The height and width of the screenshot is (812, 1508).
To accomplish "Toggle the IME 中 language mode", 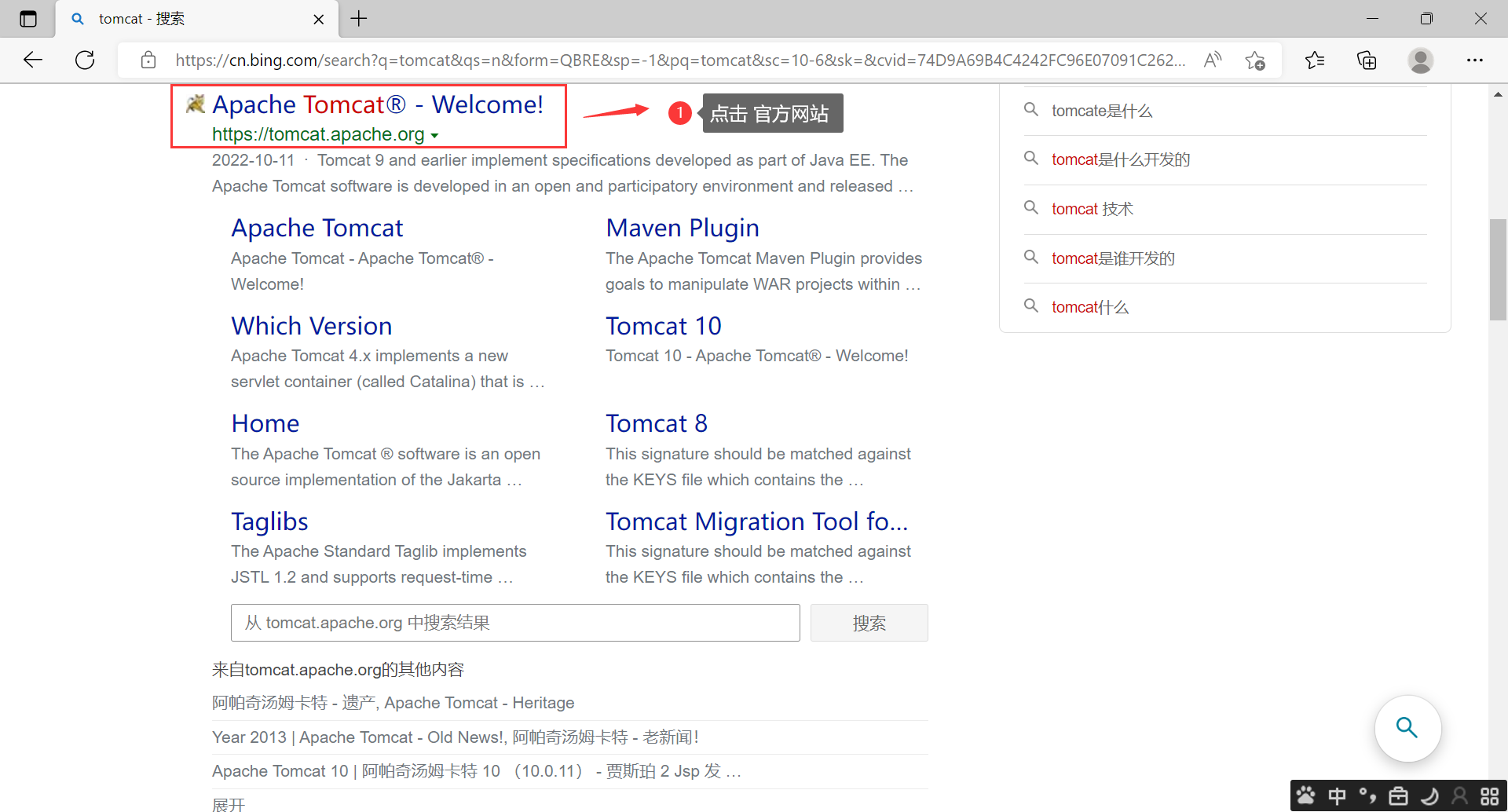I will point(1337,796).
